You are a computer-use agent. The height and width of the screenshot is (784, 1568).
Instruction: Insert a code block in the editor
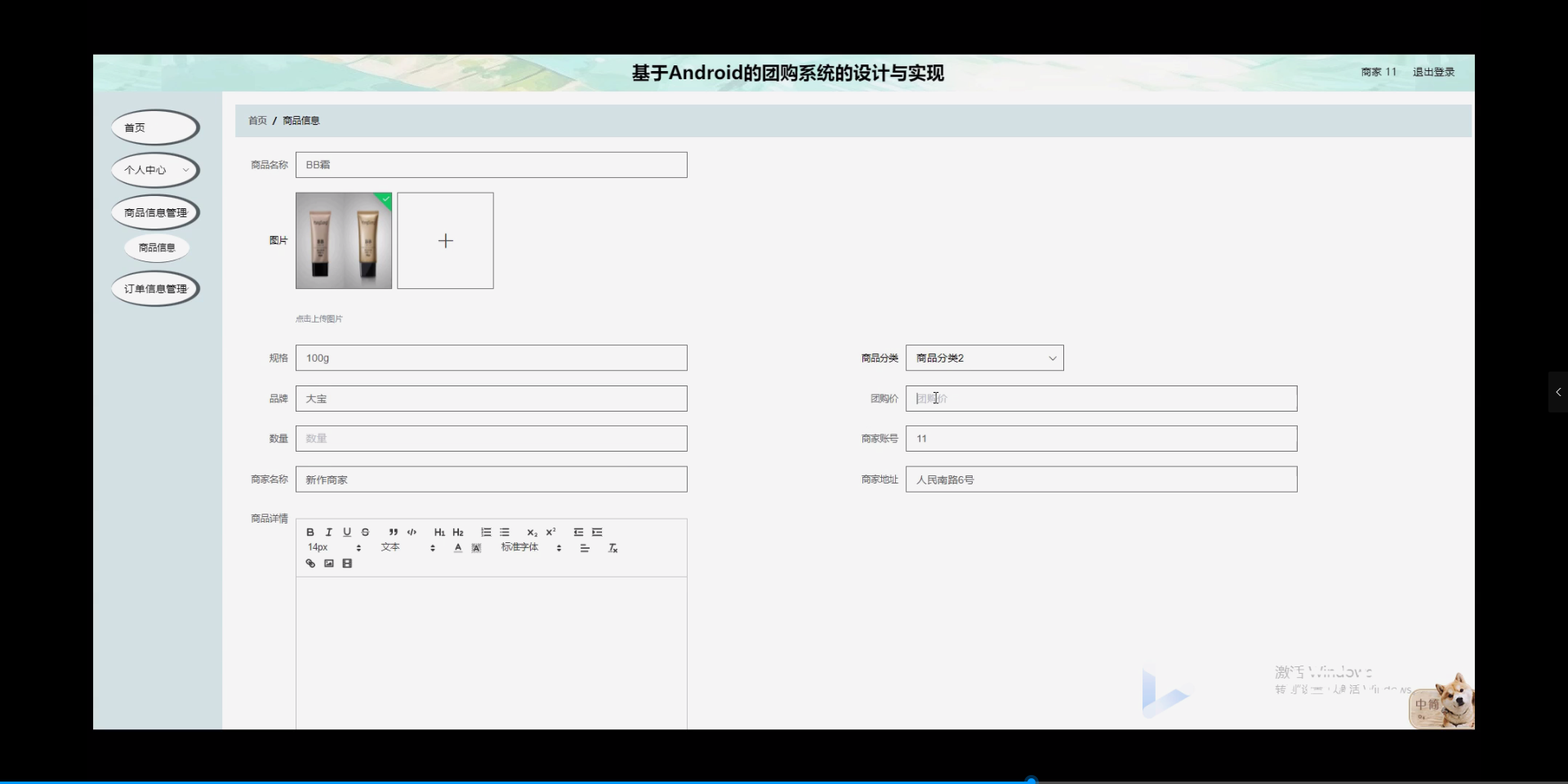point(412,532)
